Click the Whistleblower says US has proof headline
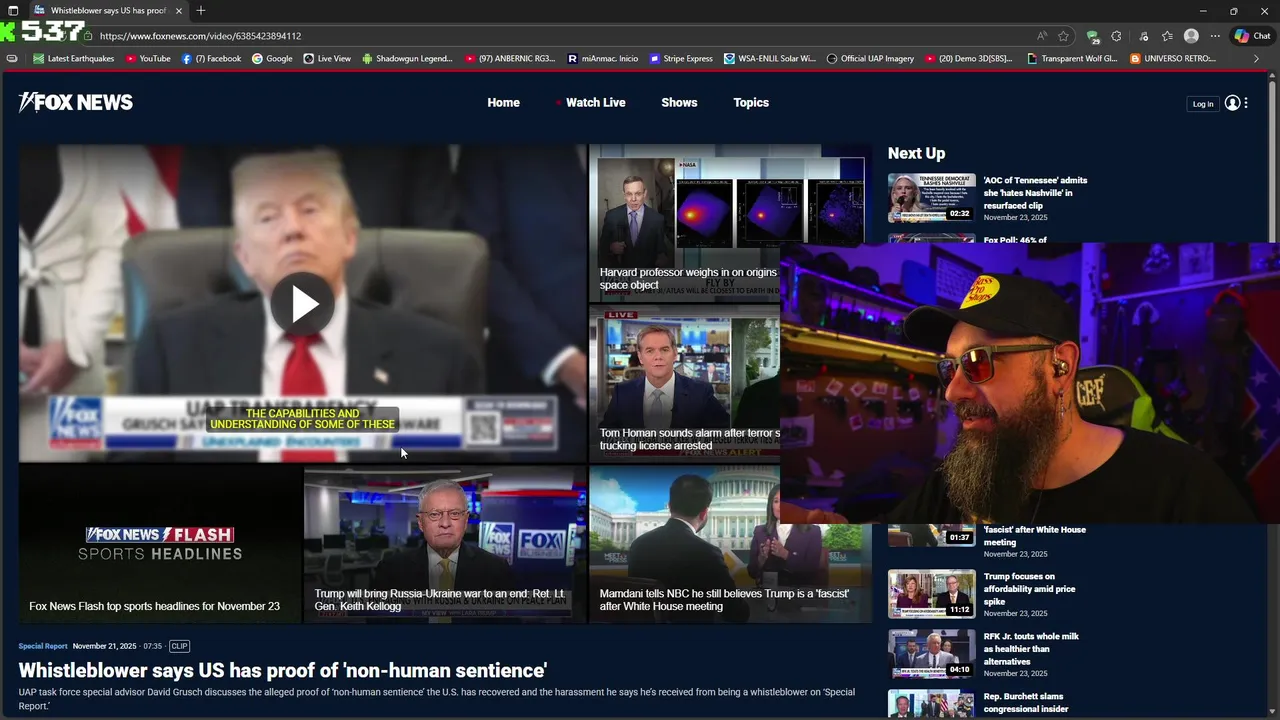 [283, 671]
